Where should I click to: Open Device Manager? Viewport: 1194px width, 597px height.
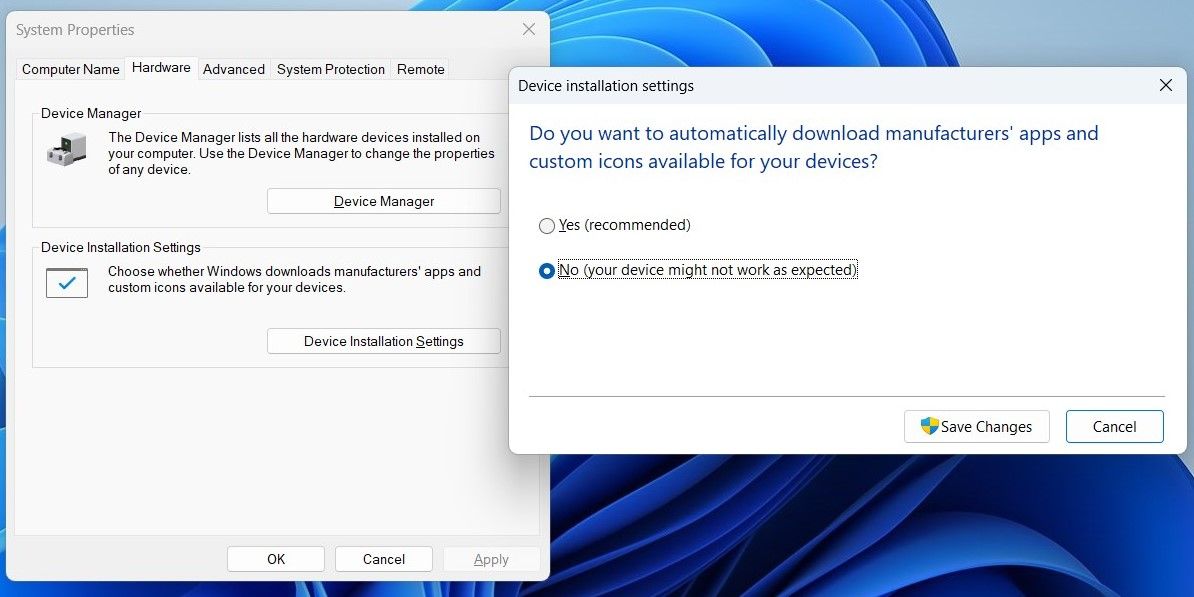pyautogui.click(x=383, y=200)
